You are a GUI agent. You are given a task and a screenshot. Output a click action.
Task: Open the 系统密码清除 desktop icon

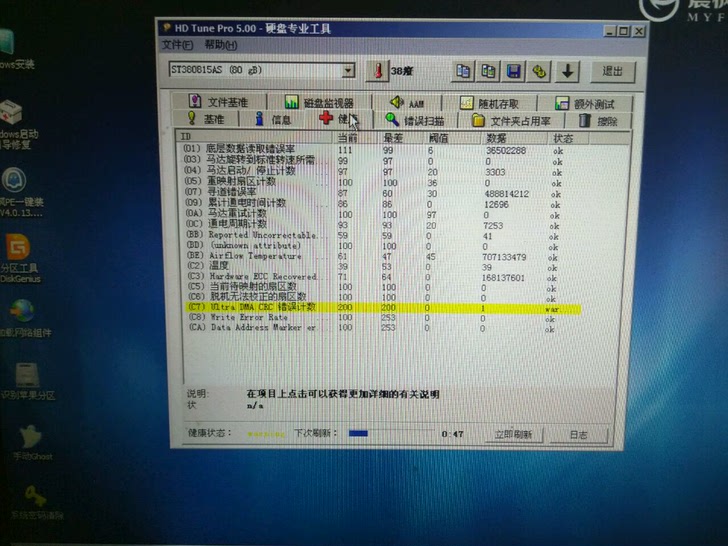pos(36,503)
